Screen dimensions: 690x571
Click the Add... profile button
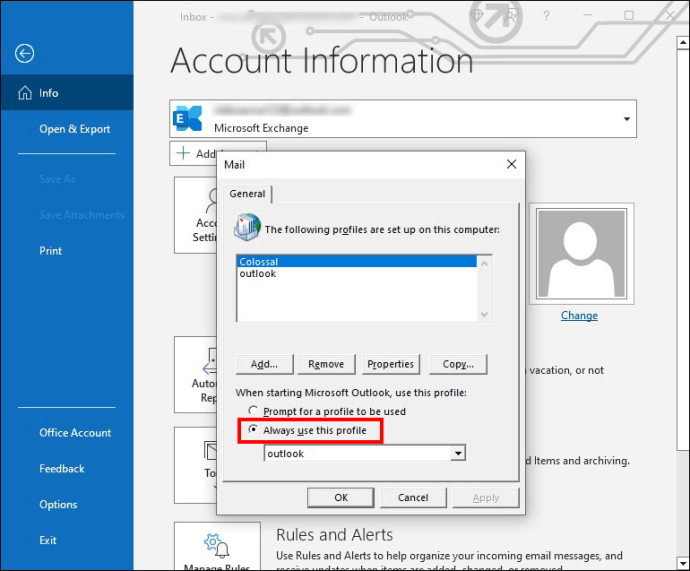(x=264, y=364)
